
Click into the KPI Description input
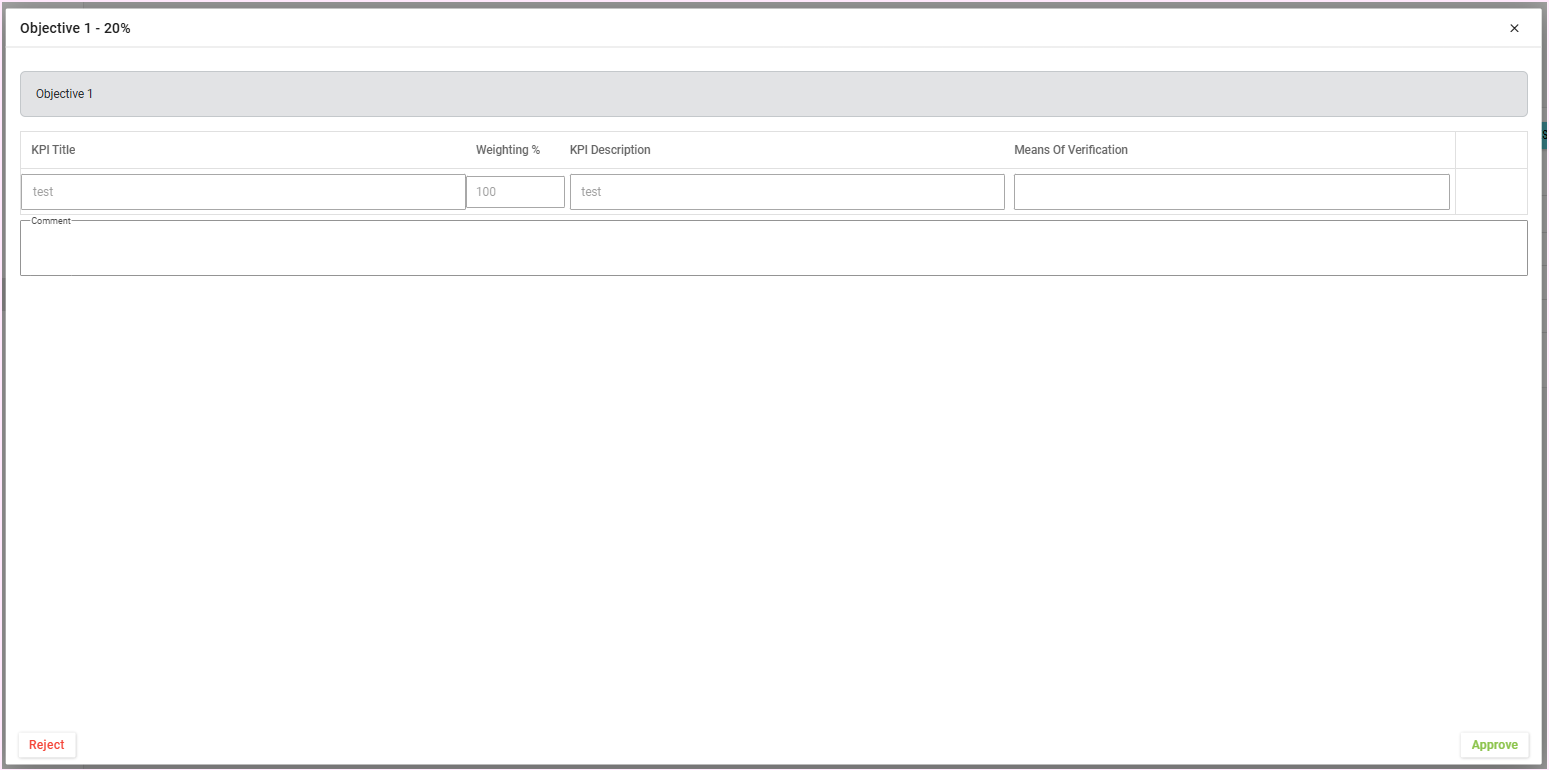pyautogui.click(x=787, y=192)
